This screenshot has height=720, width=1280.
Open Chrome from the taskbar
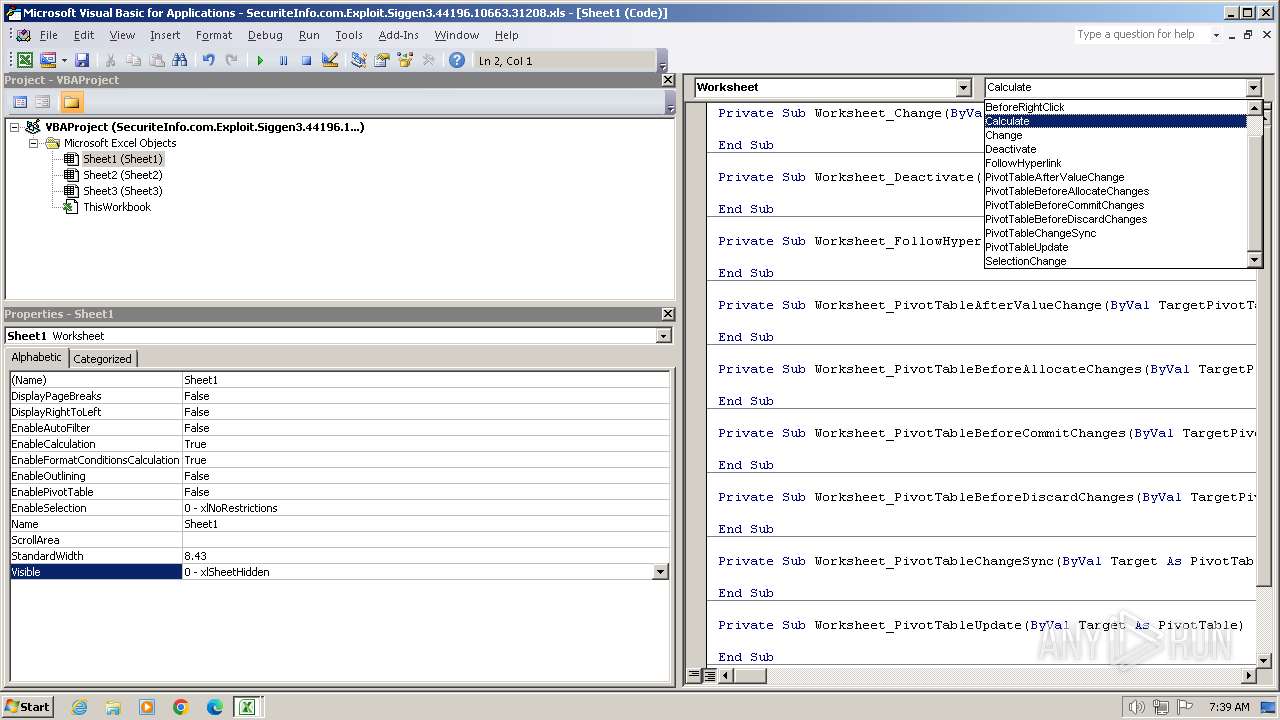pos(181,707)
